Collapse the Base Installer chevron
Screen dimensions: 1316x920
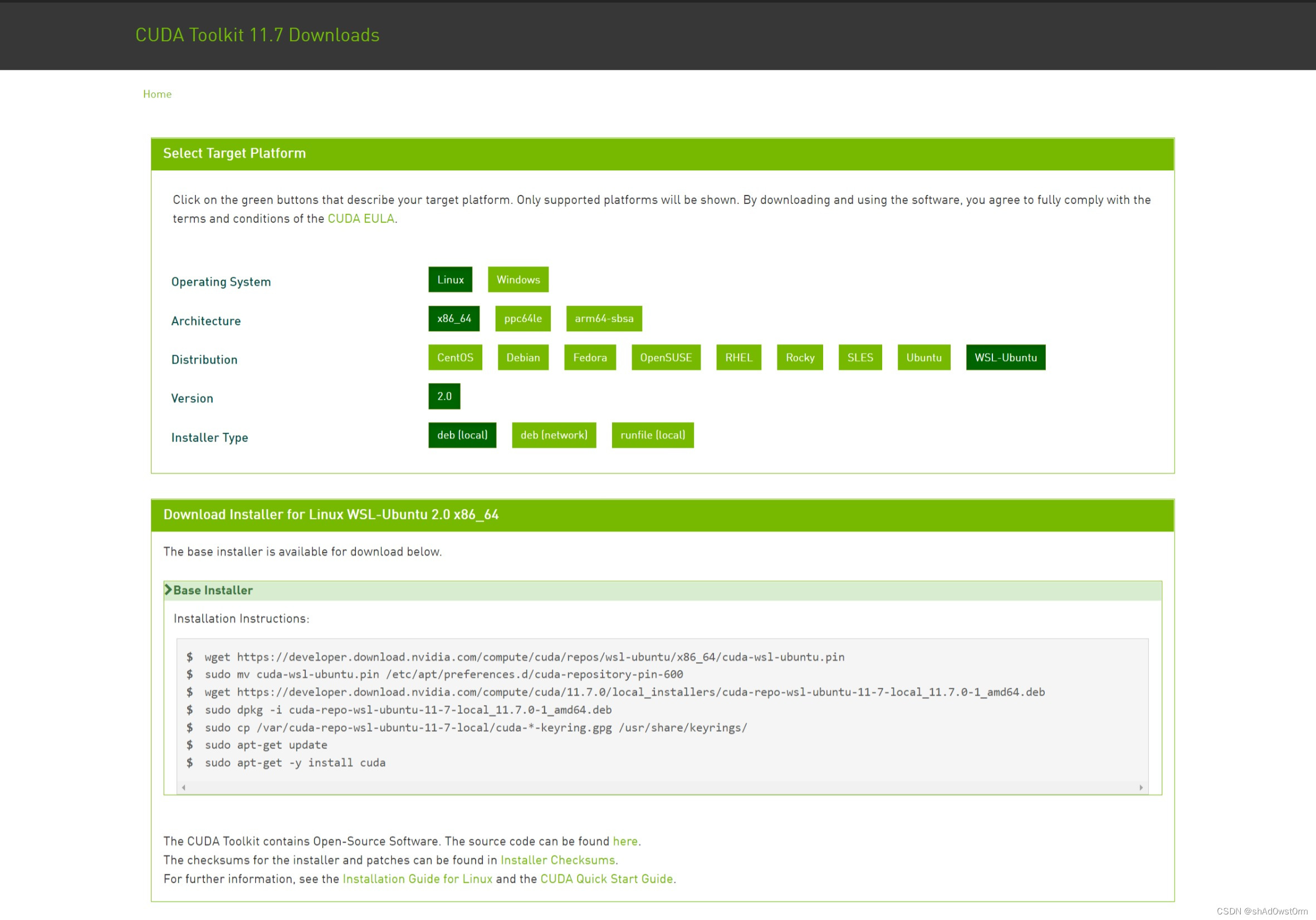pos(168,590)
